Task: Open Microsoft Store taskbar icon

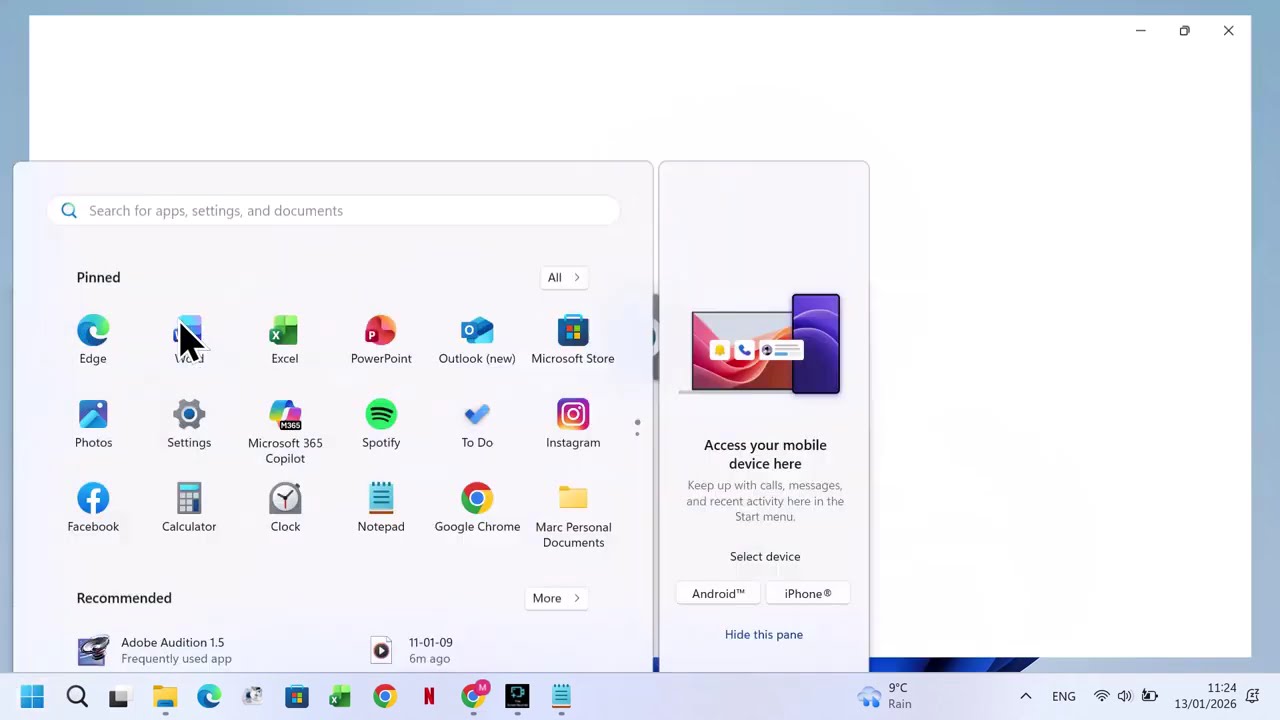Action: [297, 696]
